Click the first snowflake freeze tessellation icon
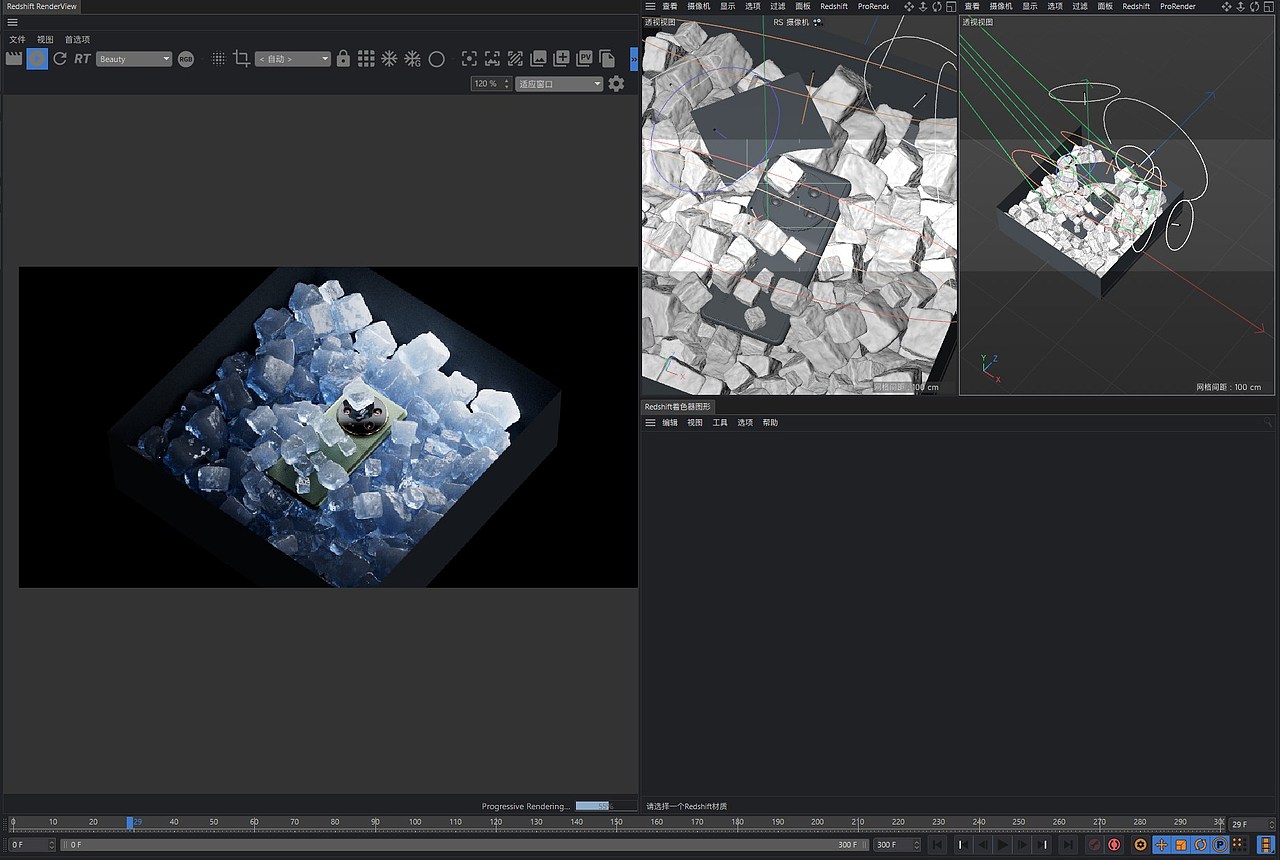The height and width of the screenshot is (860, 1280). pyautogui.click(x=390, y=59)
